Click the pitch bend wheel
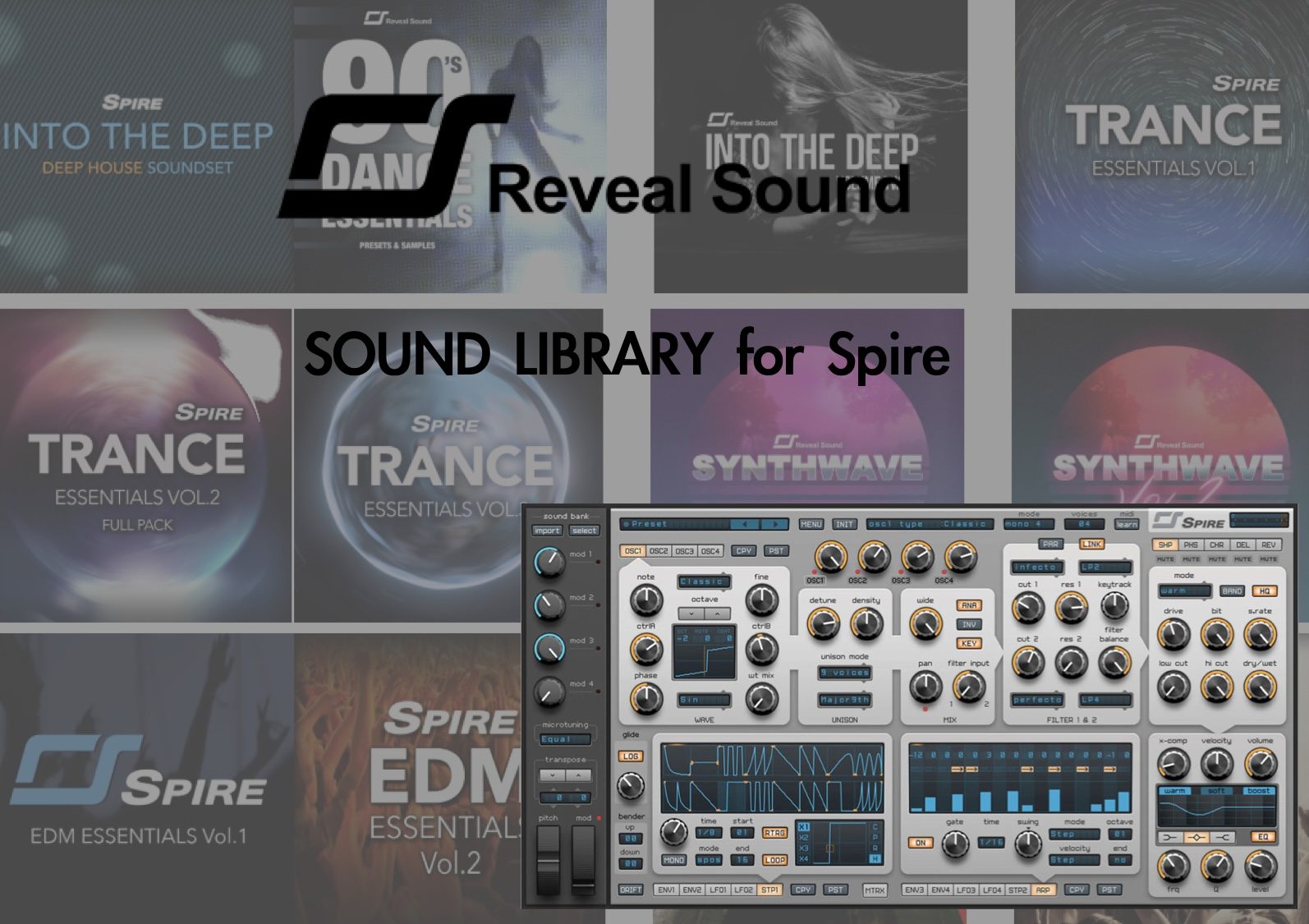Image resolution: width=1309 pixels, height=924 pixels. coord(548,860)
